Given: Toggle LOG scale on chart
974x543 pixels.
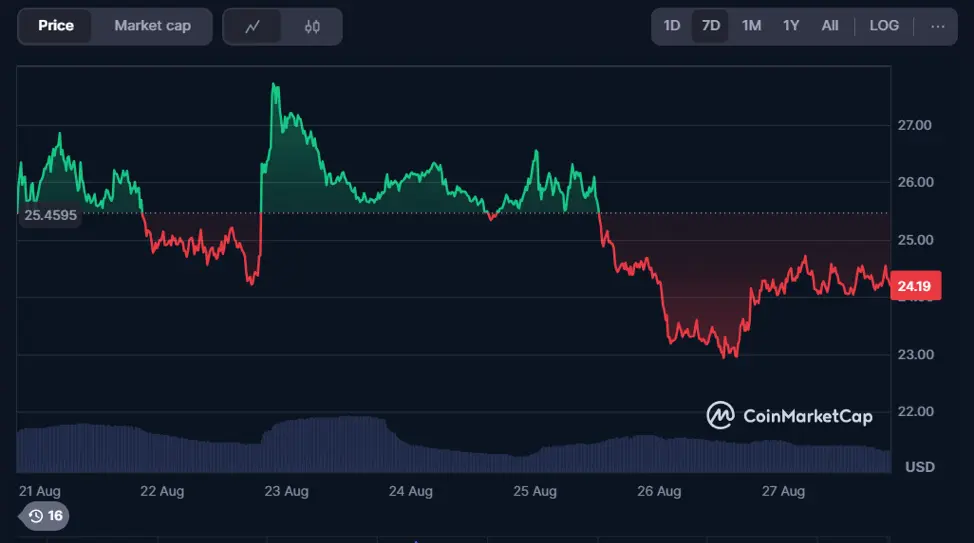Looking at the screenshot, I should 884,26.
